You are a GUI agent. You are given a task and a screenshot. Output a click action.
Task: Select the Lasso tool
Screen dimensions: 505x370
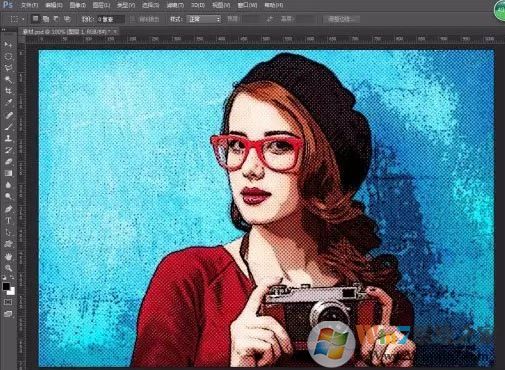(8, 68)
